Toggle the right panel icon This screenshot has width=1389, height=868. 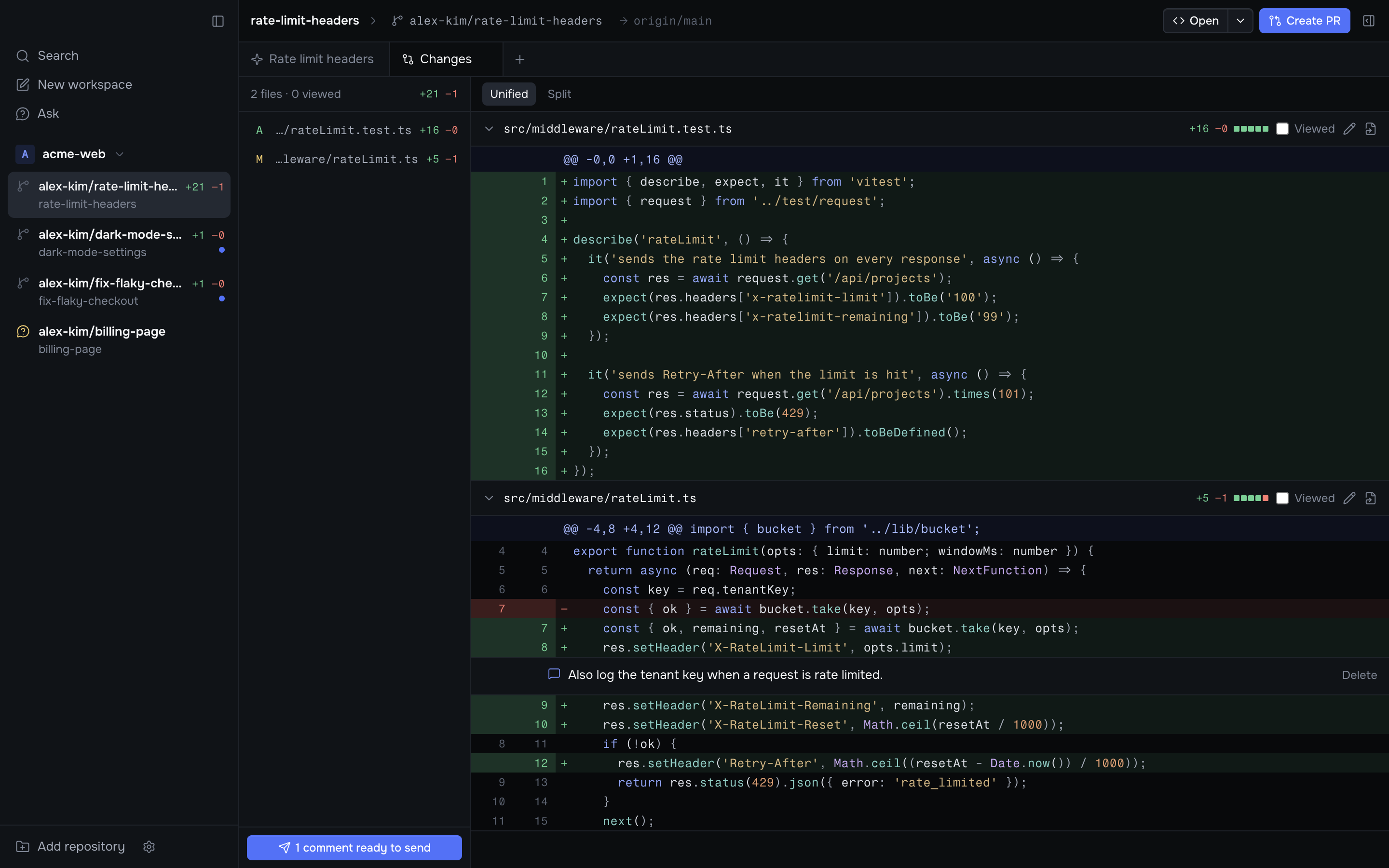(x=1368, y=21)
